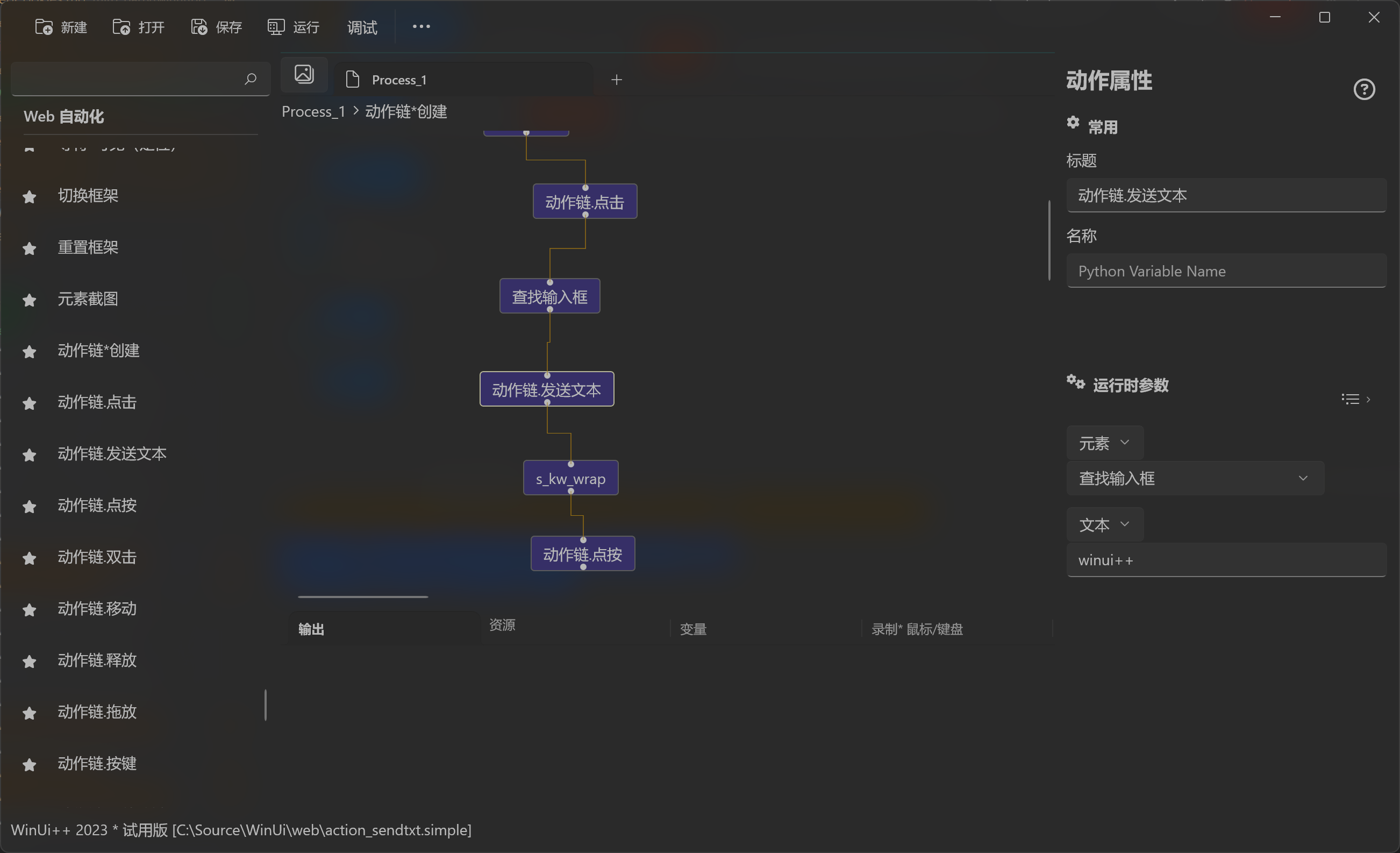This screenshot has height=853, width=1400.
Task: Switch to the 资源 tab
Action: [502, 625]
